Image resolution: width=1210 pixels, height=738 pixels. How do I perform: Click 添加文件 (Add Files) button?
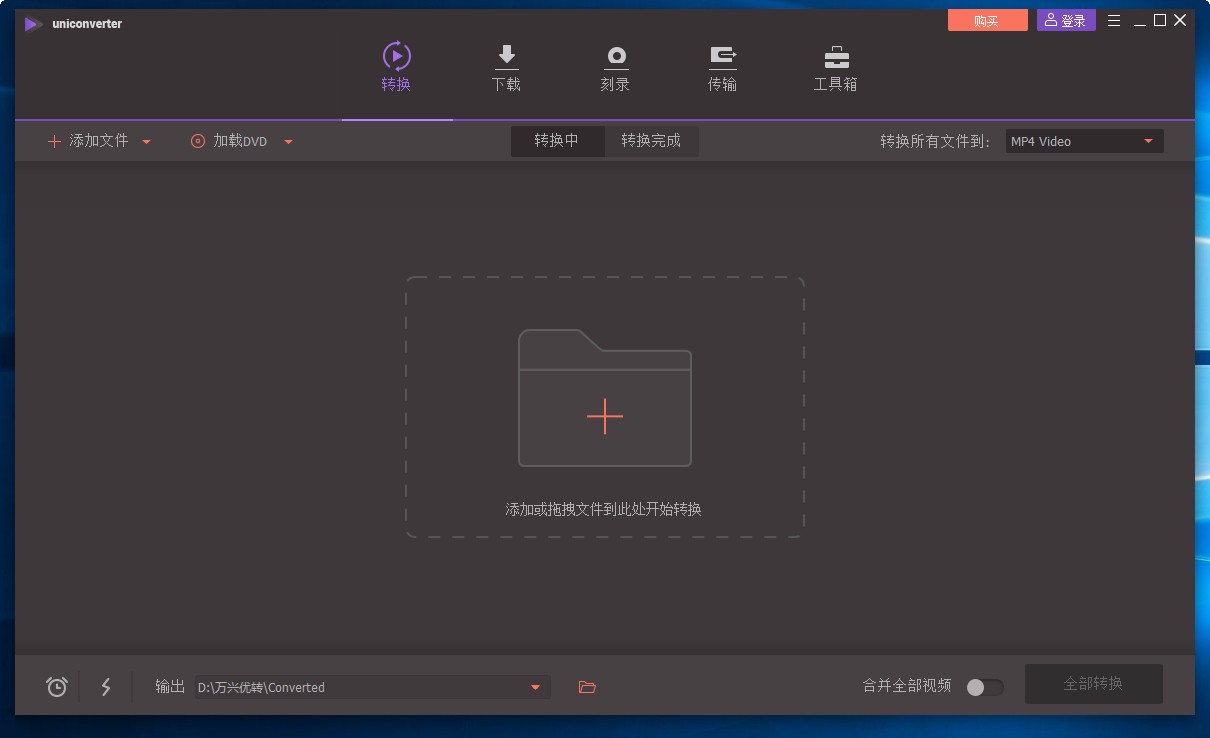88,141
